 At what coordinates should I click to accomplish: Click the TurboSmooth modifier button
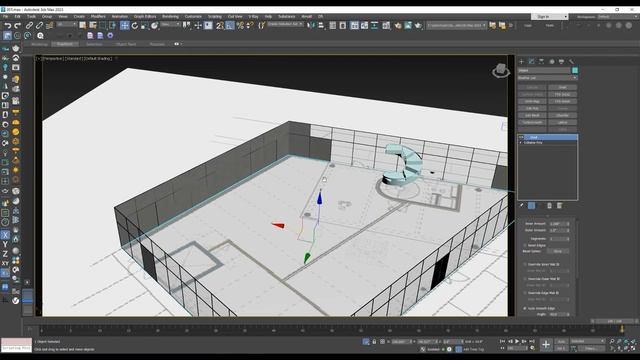(532, 122)
